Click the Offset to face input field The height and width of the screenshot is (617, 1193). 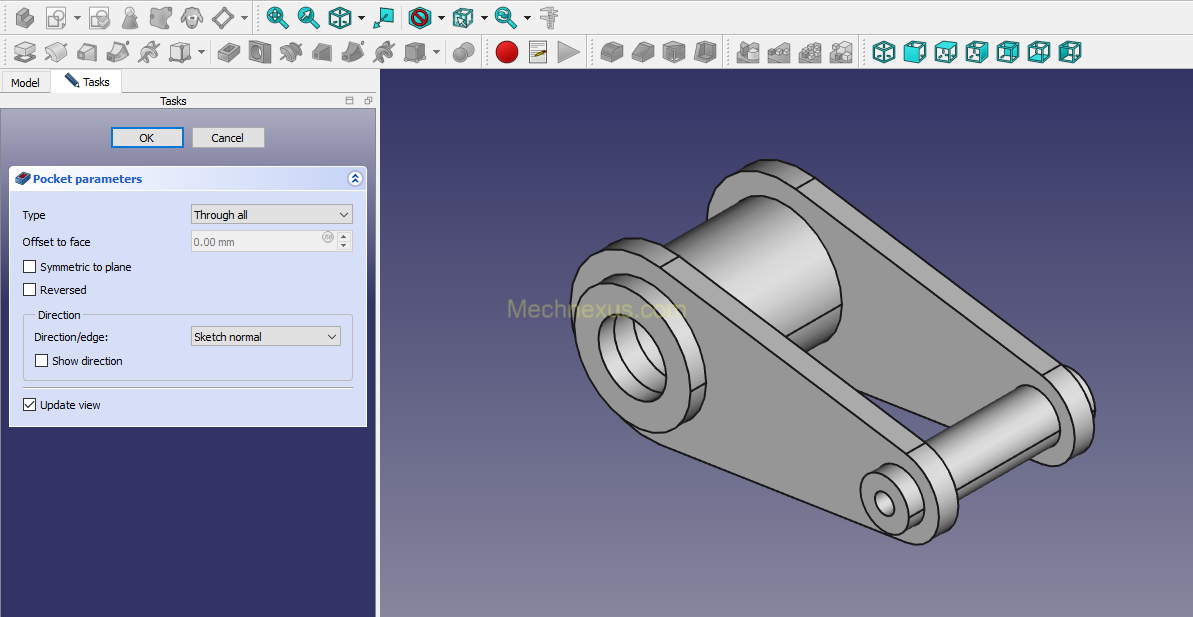tap(255, 242)
